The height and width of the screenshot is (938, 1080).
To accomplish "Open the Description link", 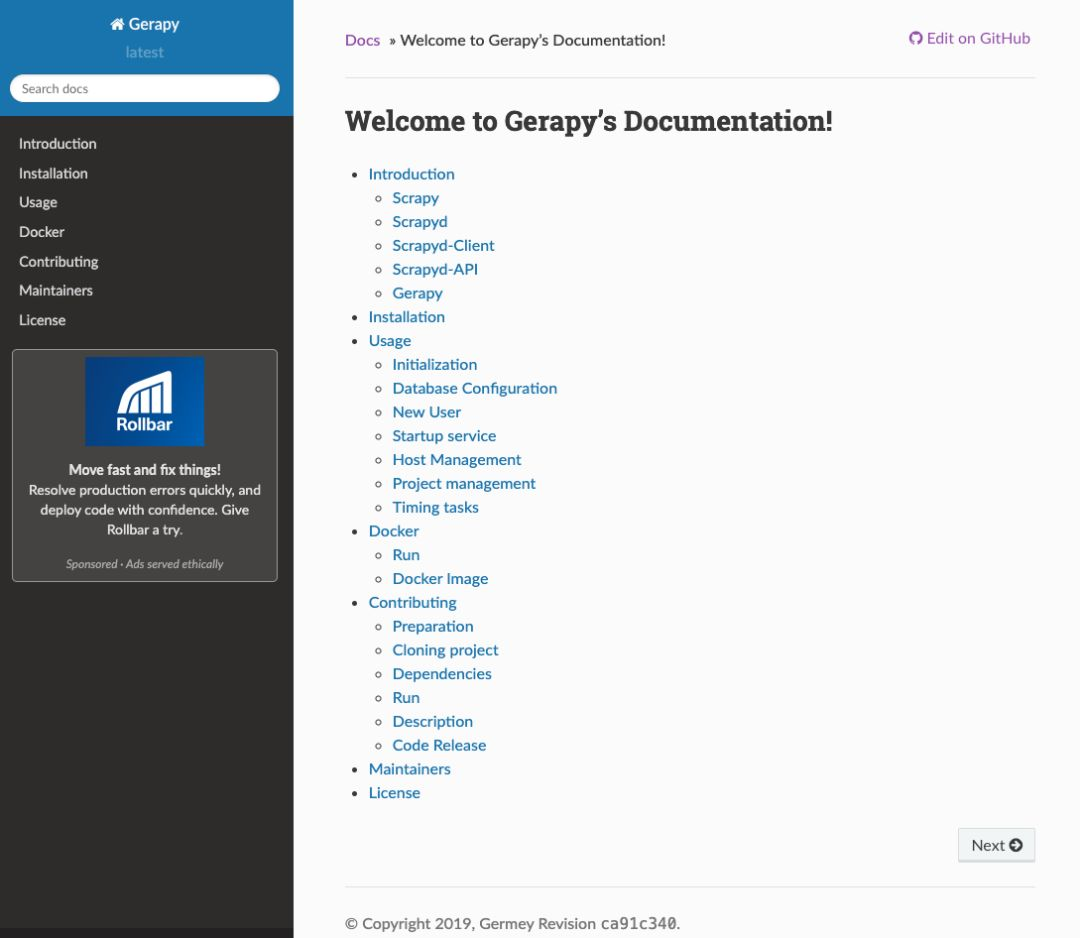I will click(x=433, y=722).
